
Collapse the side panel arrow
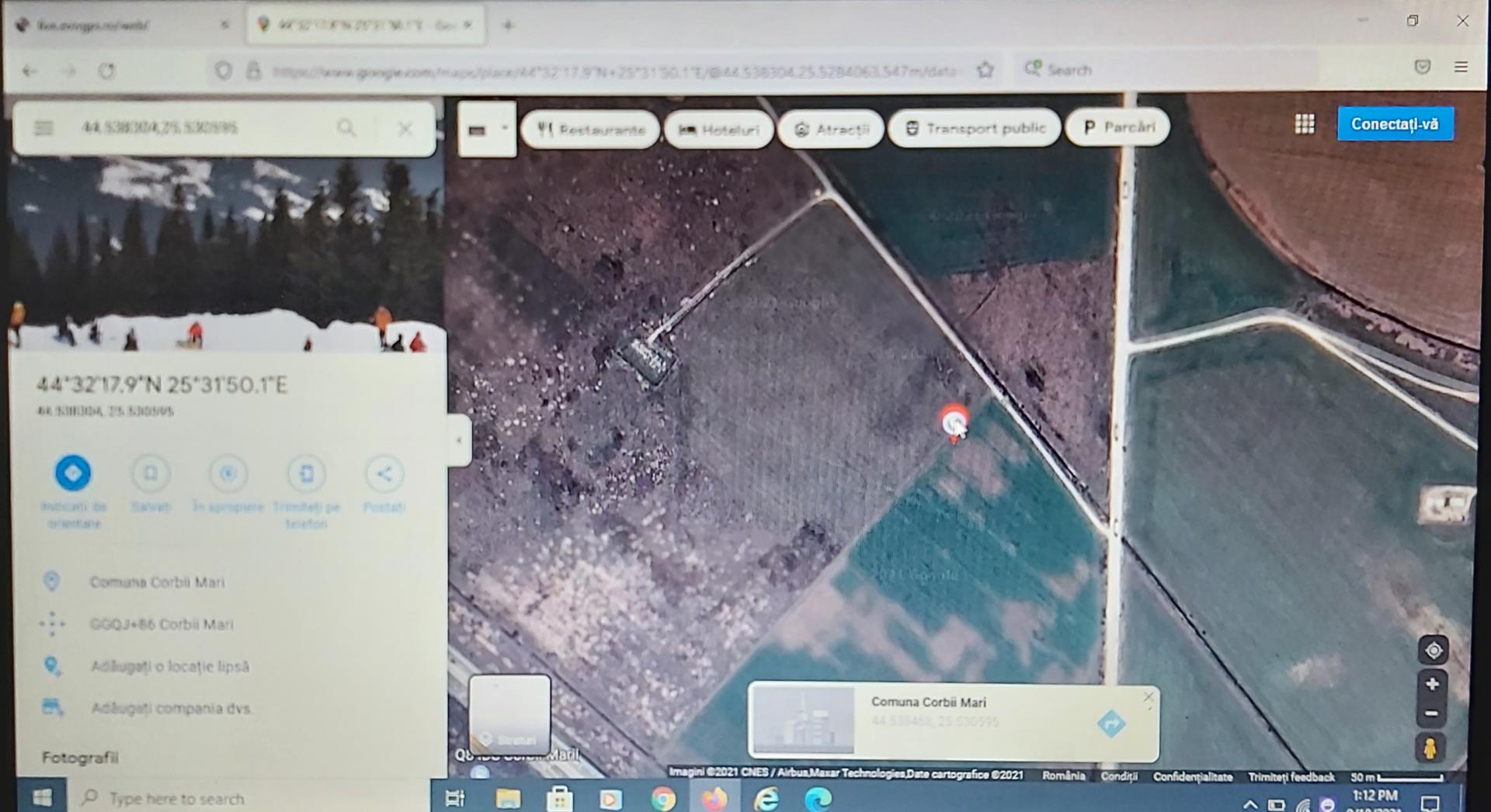(459, 440)
